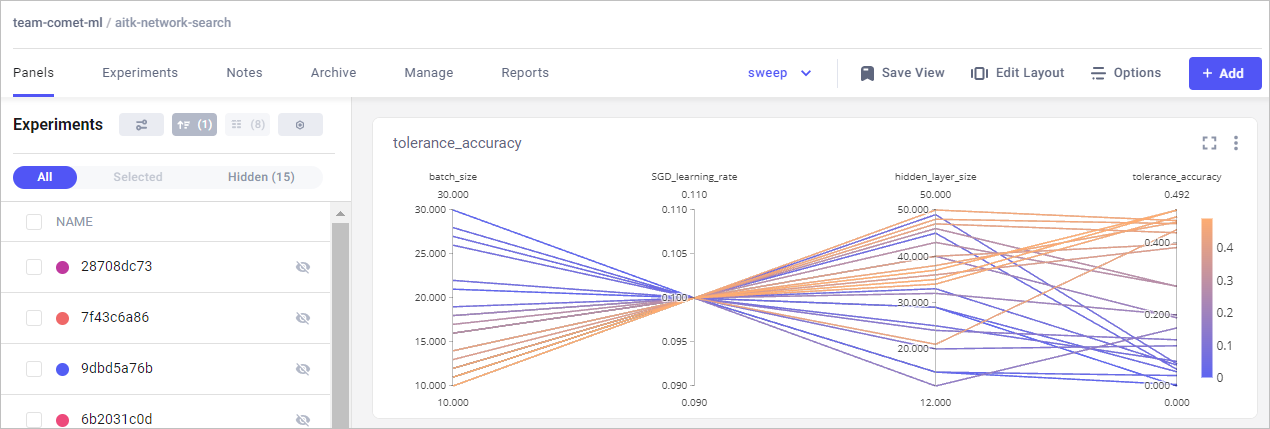The width and height of the screenshot is (1270, 429).
Task: Check the box for experiment 7f43c6a86
Action: coord(34,318)
